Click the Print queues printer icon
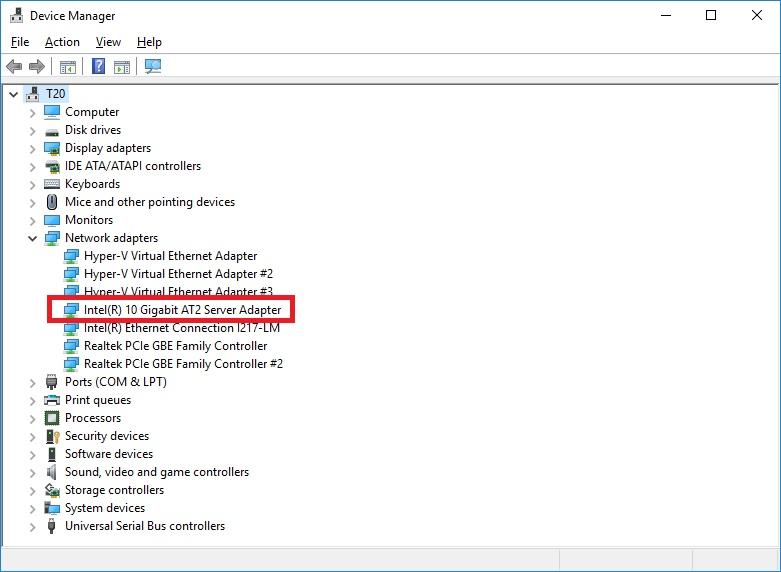 pyautogui.click(x=52, y=400)
